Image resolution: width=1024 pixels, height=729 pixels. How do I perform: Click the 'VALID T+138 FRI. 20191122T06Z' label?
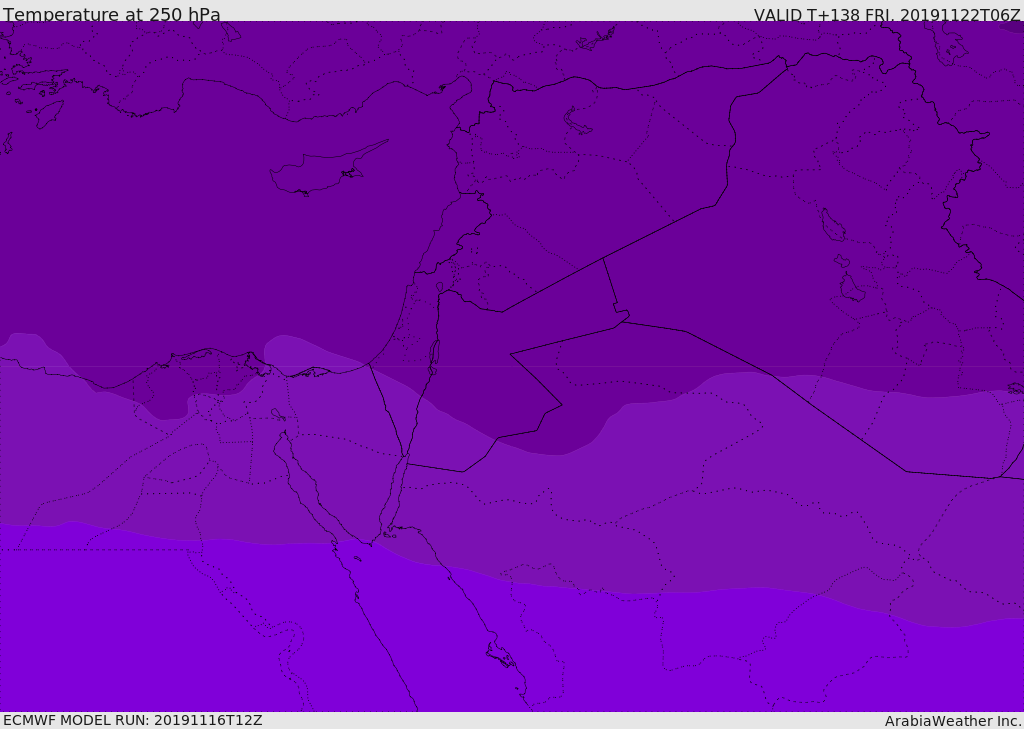tap(886, 15)
